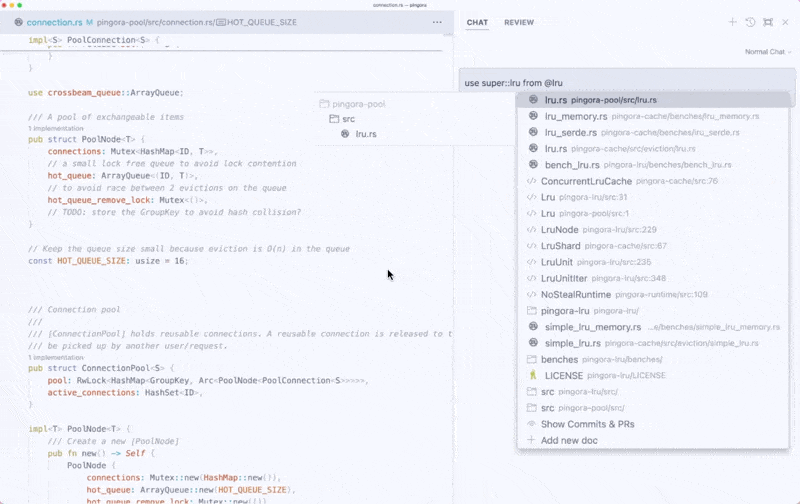
Task: Click the Rust icon beside bench_lru.rs
Action: tap(533, 165)
